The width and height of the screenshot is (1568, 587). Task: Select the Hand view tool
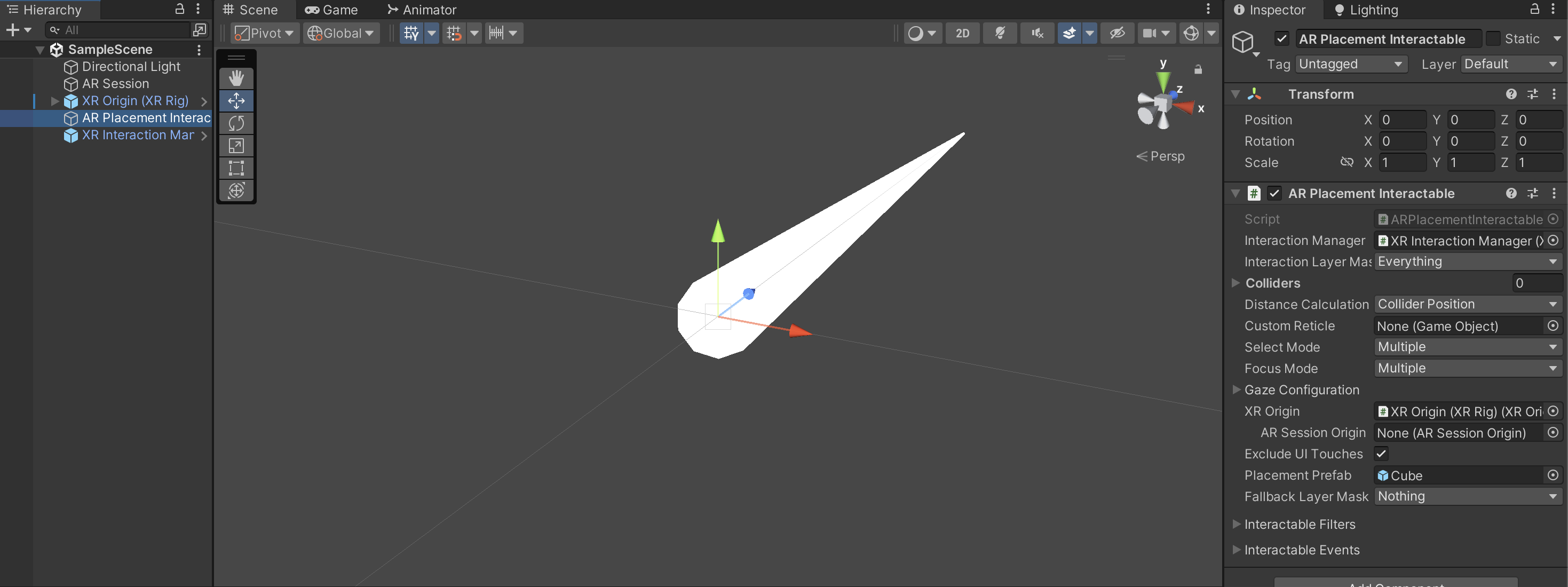click(236, 78)
